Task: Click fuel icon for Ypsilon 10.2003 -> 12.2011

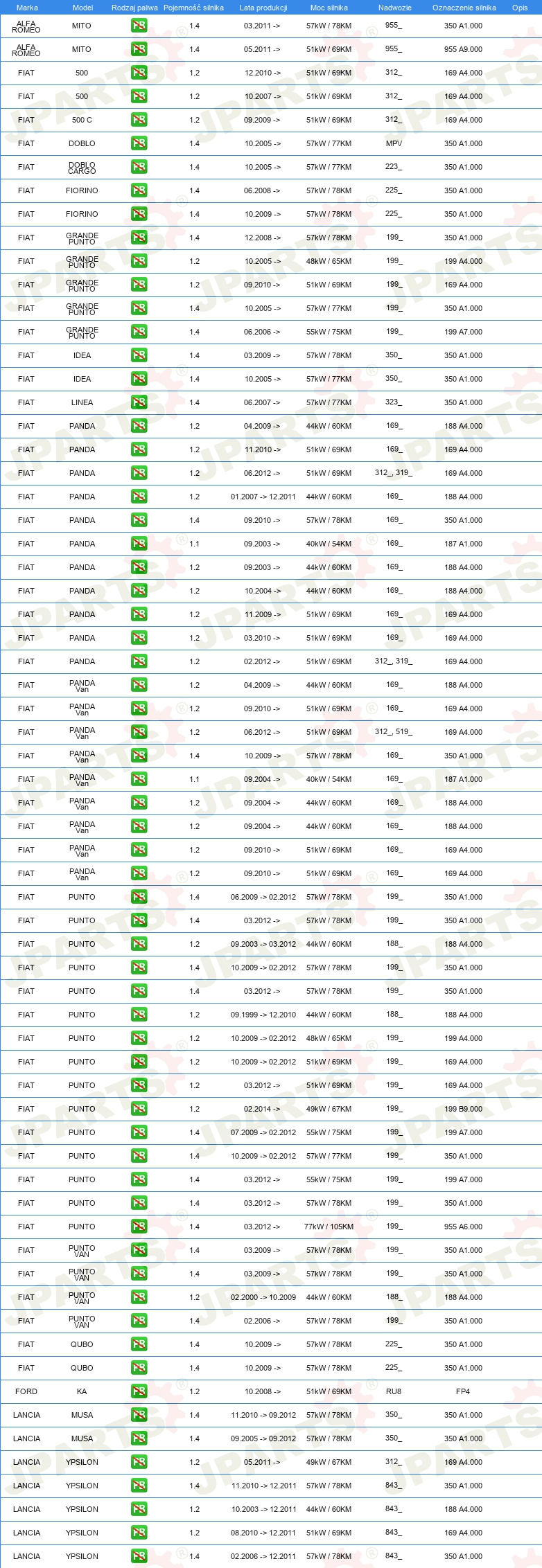Action: 139,1509
